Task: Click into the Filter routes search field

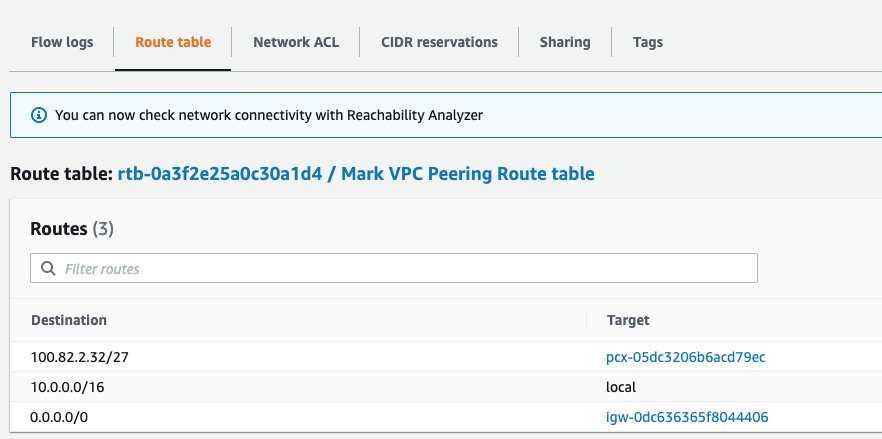Action: click(x=400, y=269)
